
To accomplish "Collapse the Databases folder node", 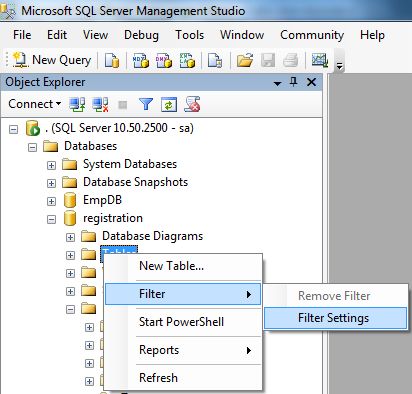I will pyautogui.click(x=32, y=147).
